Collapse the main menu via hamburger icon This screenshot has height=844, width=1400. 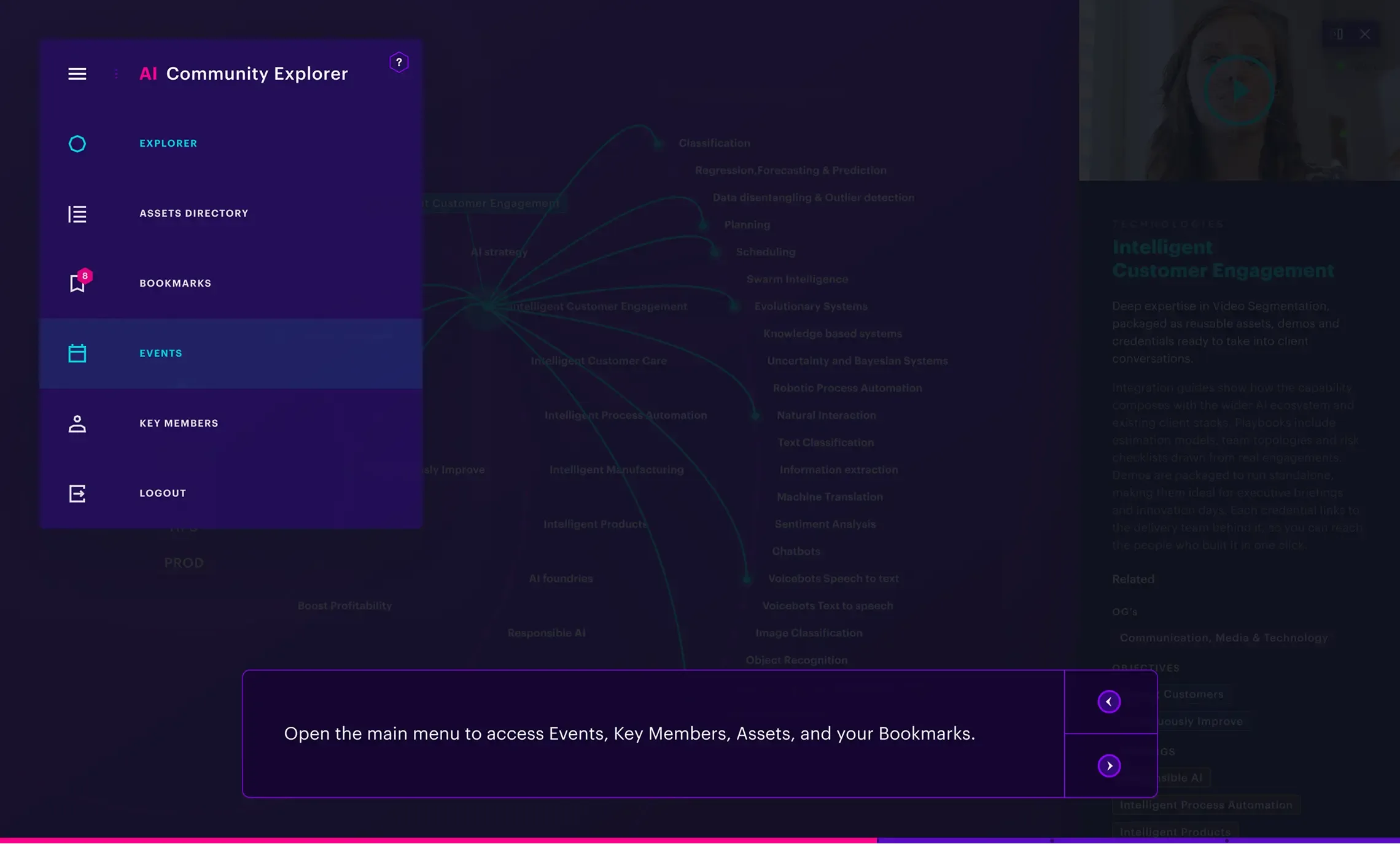77,74
